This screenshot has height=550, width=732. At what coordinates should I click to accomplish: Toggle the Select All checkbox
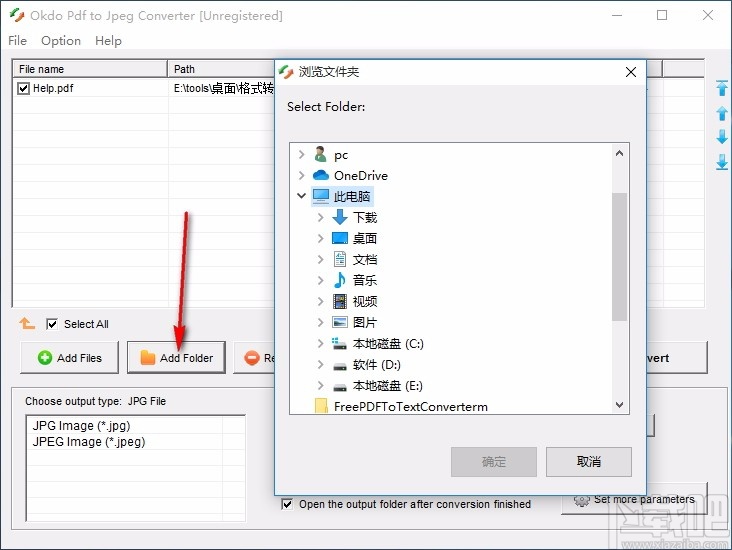[x=52, y=324]
